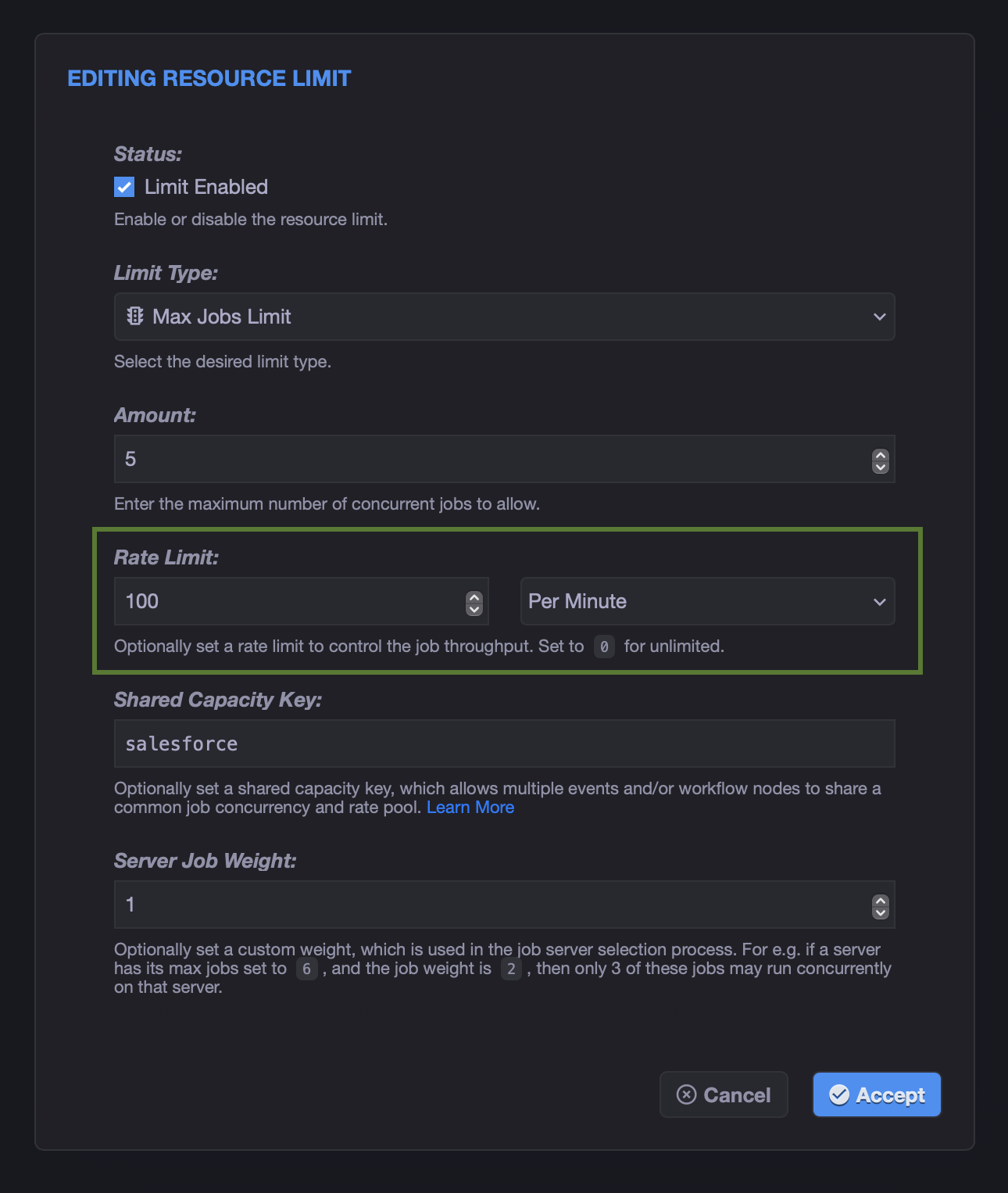Screen dimensions: 1008x1193
Task: Click the Accept button
Action: tap(877, 1094)
